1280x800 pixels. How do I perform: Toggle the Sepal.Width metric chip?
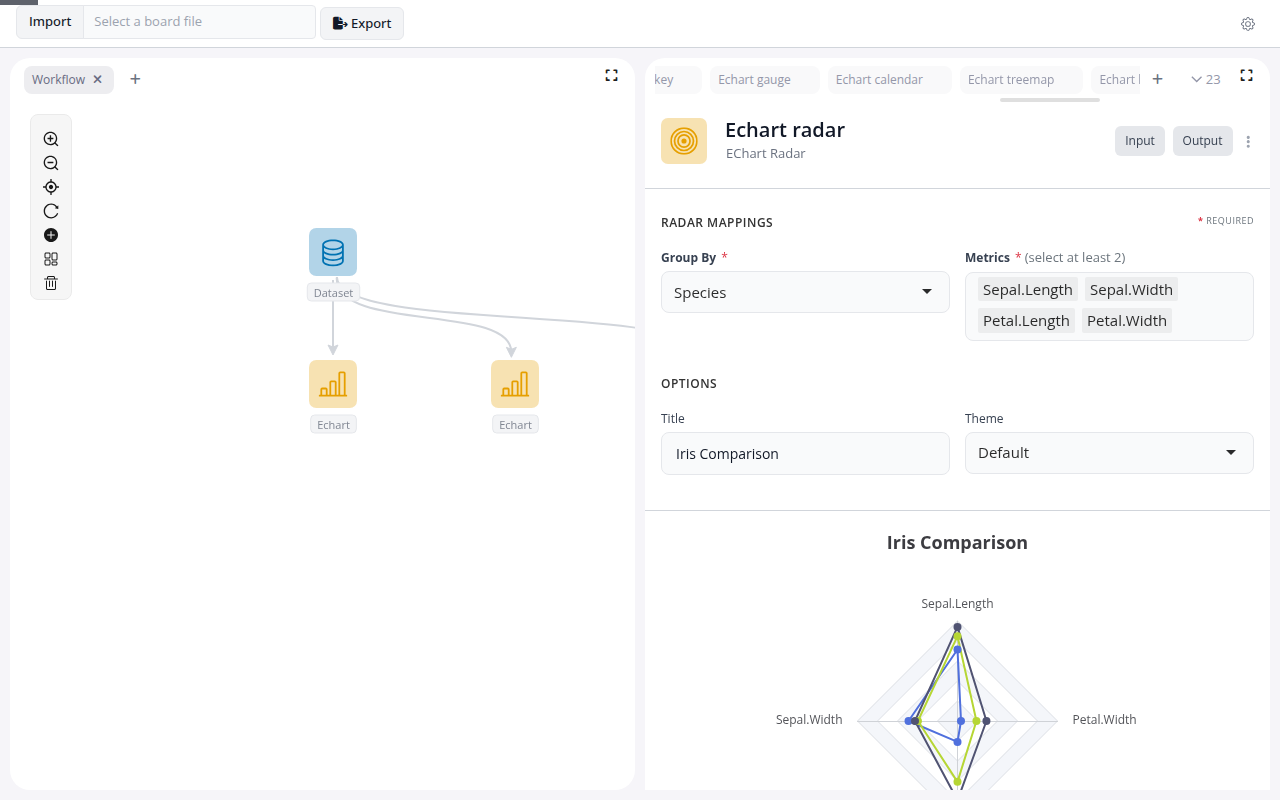point(1131,289)
